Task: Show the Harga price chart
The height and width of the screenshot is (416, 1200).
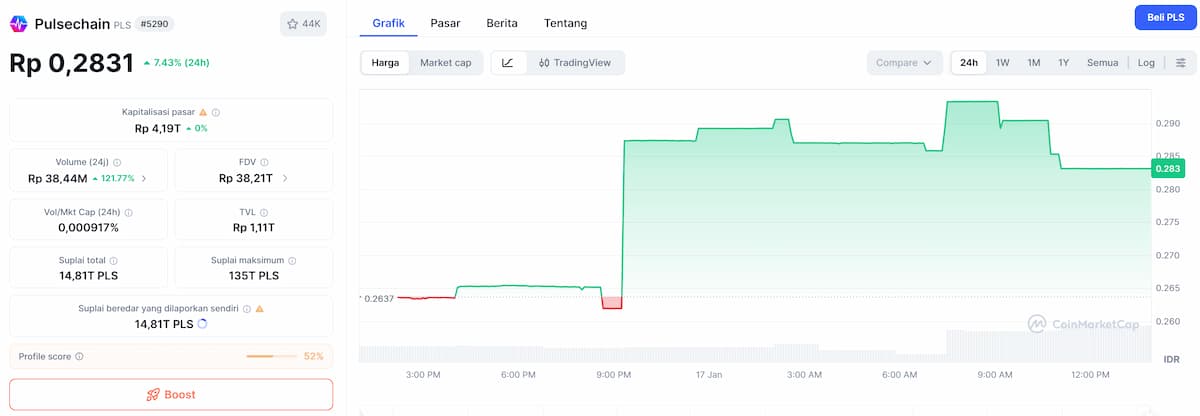Action: coord(385,62)
